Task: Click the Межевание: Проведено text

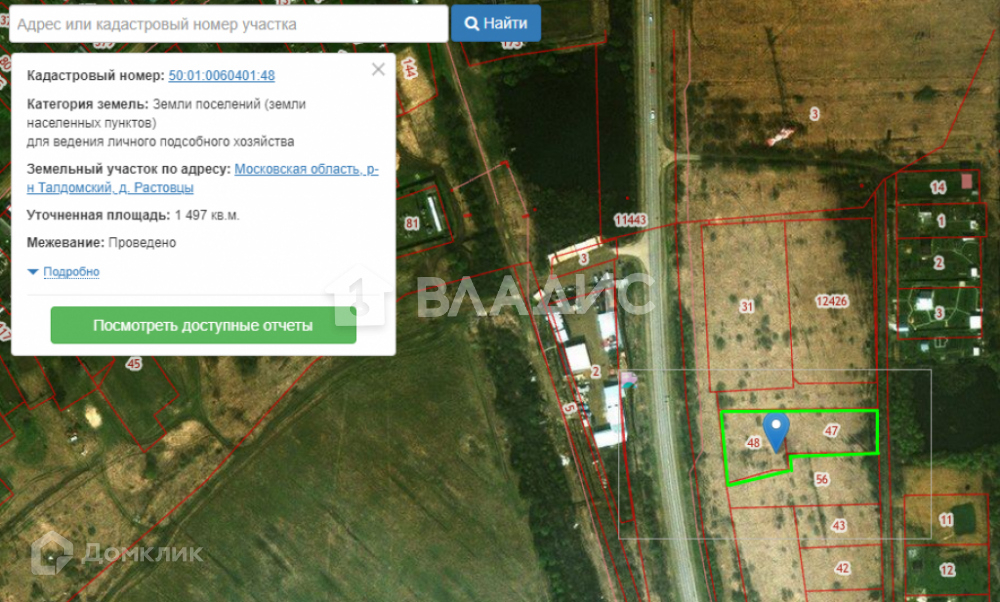Action: coord(101,242)
